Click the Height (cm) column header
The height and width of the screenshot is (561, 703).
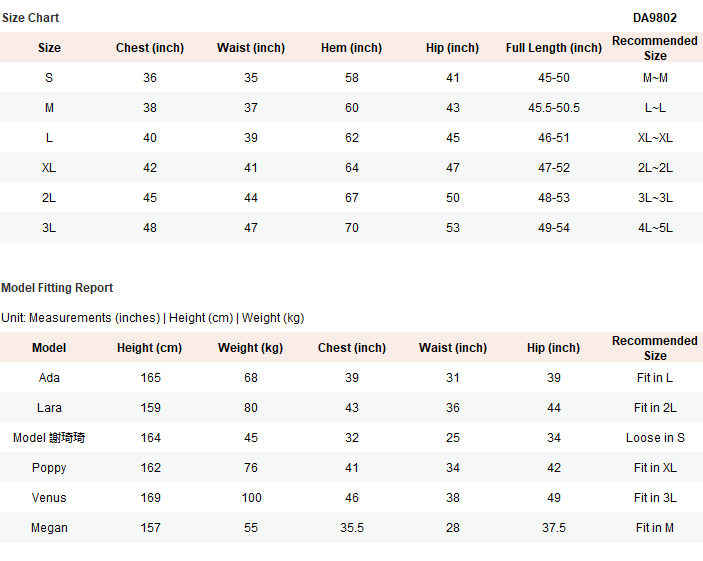pos(149,348)
